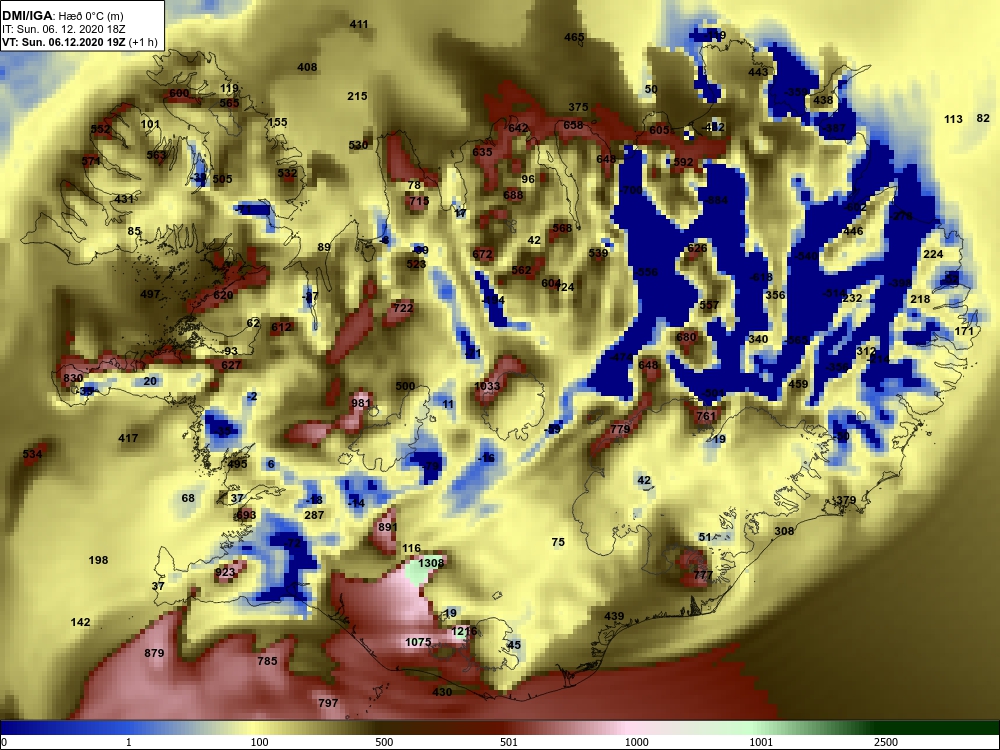Click the number '82' at the east edge
This screenshot has height=750, width=1000.
983,118
